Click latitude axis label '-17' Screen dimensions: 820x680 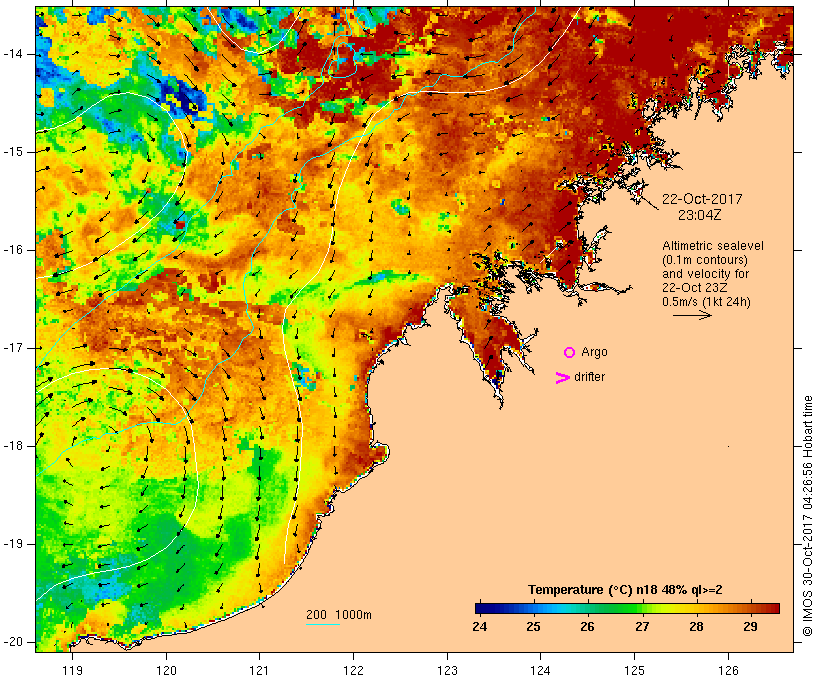(13, 348)
